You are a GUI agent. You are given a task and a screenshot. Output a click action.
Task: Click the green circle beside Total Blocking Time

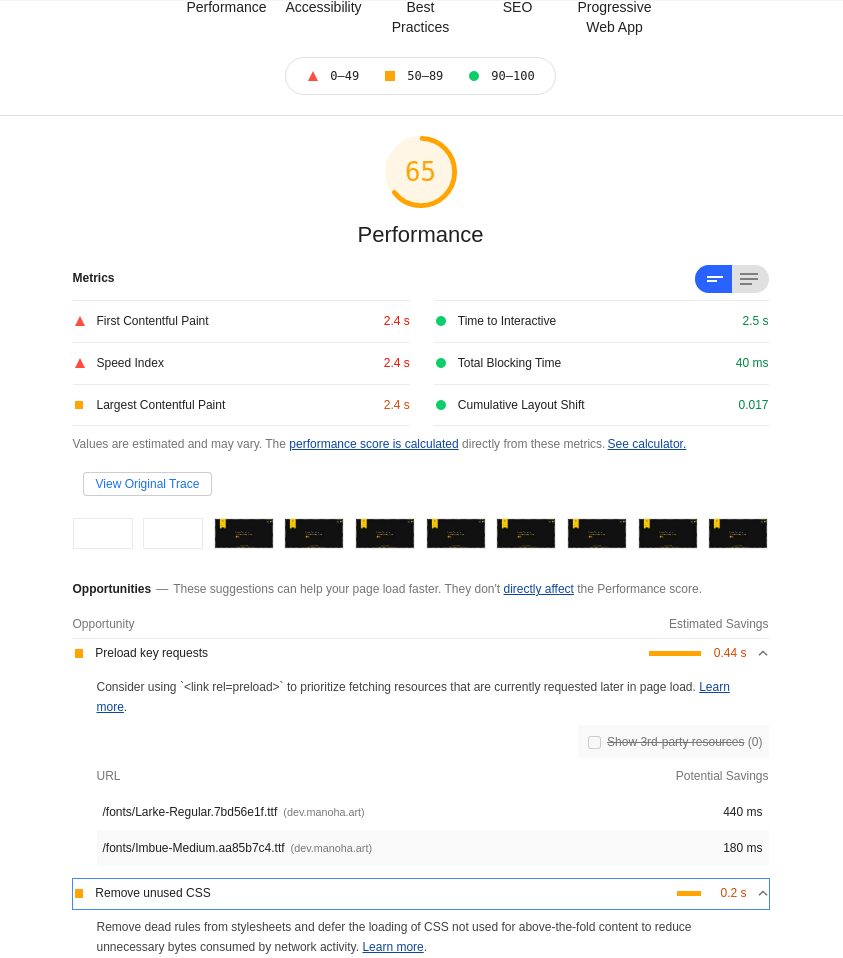tap(440, 363)
